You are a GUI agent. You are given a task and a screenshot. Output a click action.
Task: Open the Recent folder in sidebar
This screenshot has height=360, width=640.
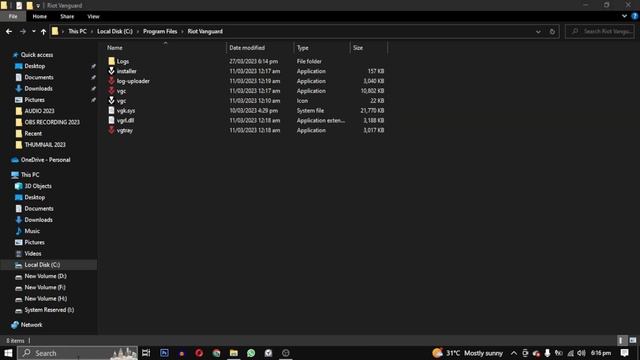(33, 133)
